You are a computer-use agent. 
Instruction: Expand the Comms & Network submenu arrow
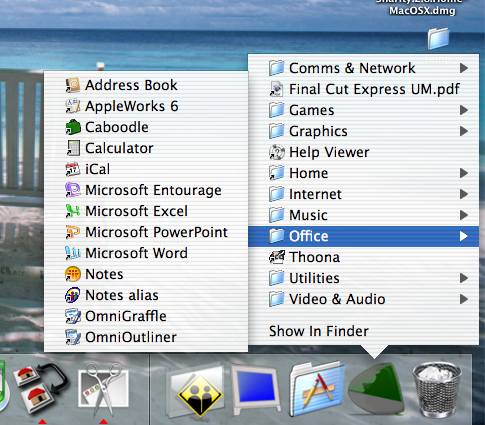[464, 68]
